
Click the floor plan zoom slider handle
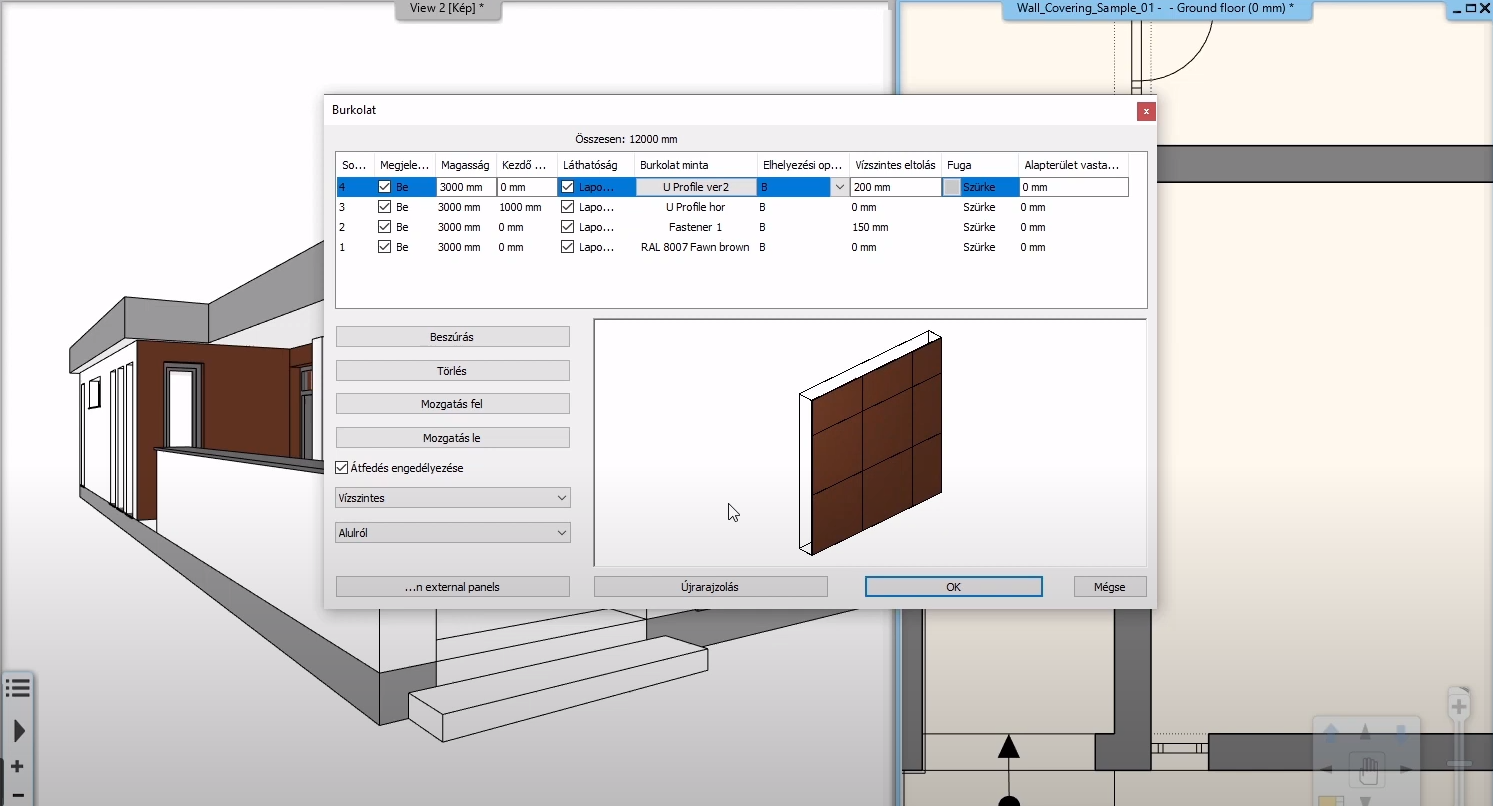(1459, 765)
